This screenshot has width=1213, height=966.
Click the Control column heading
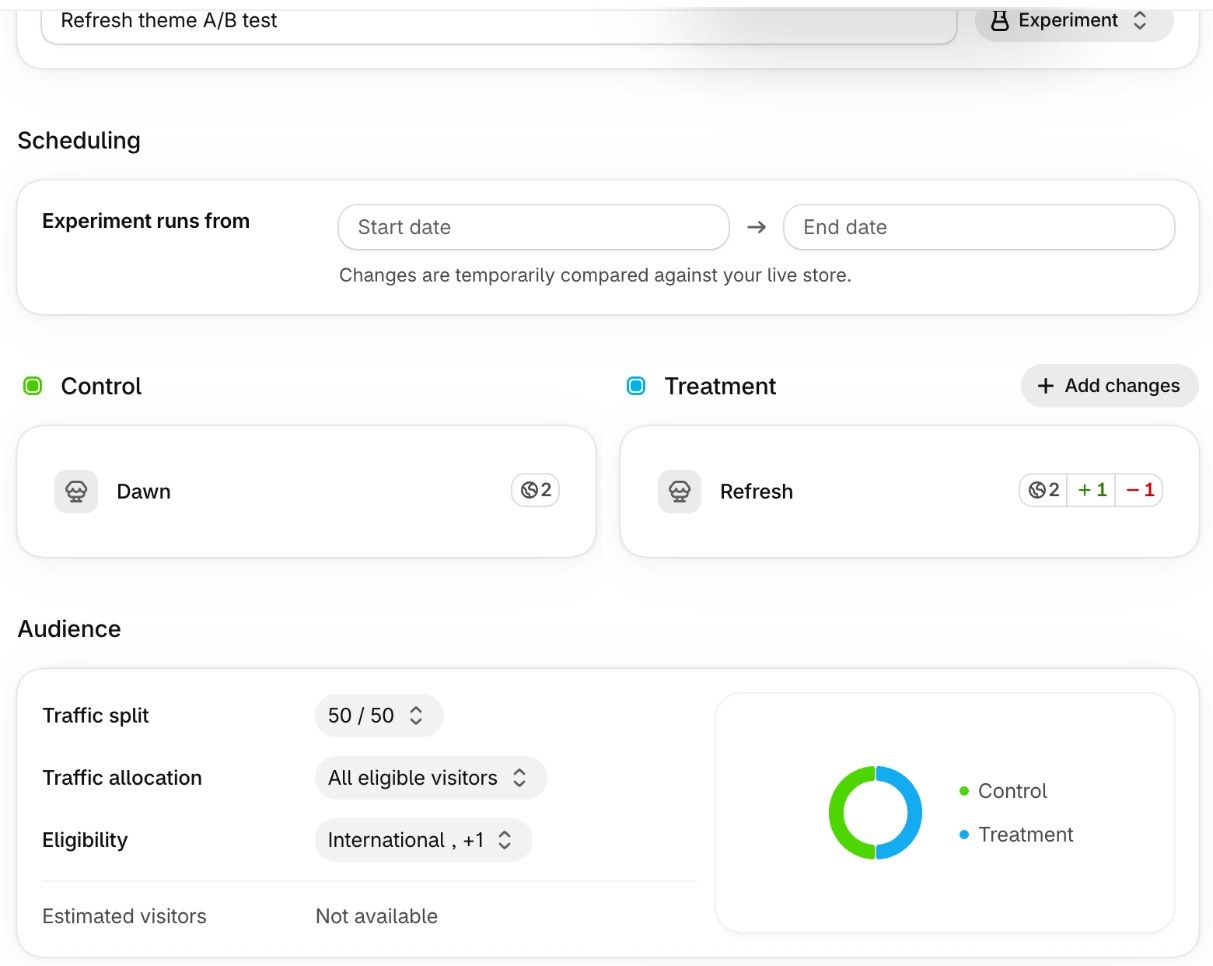click(101, 386)
